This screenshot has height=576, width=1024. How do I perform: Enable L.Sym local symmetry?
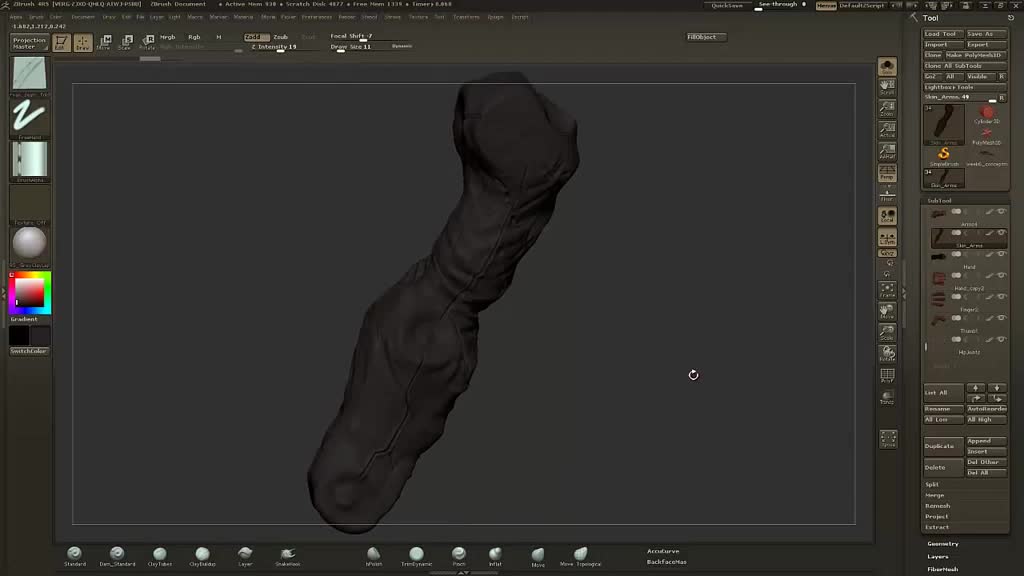(887, 239)
